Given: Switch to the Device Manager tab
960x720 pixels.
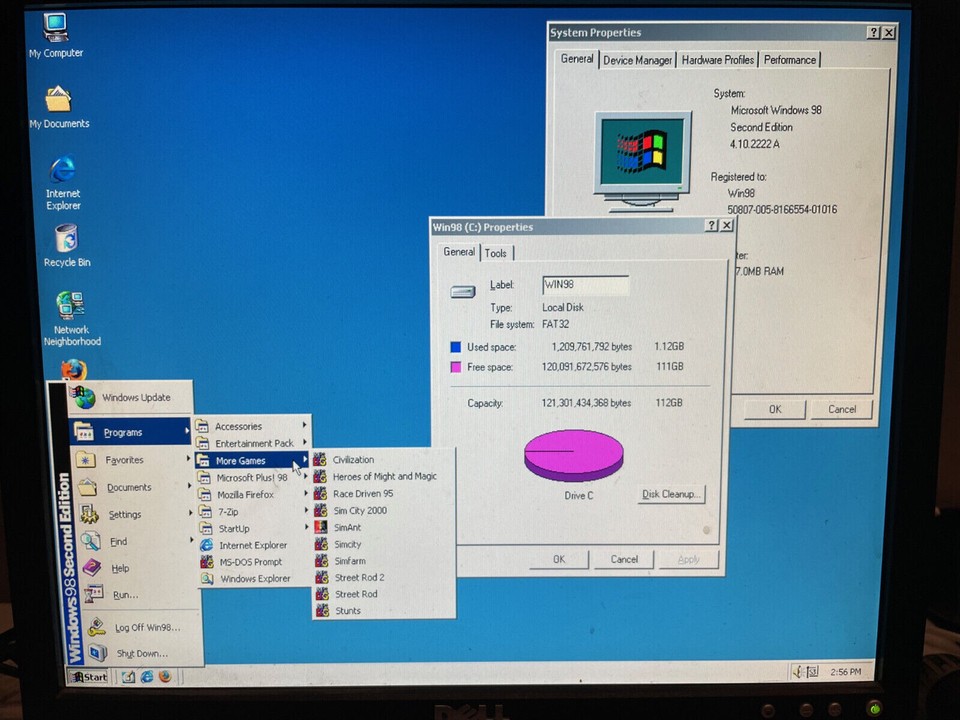Looking at the screenshot, I should (637, 59).
